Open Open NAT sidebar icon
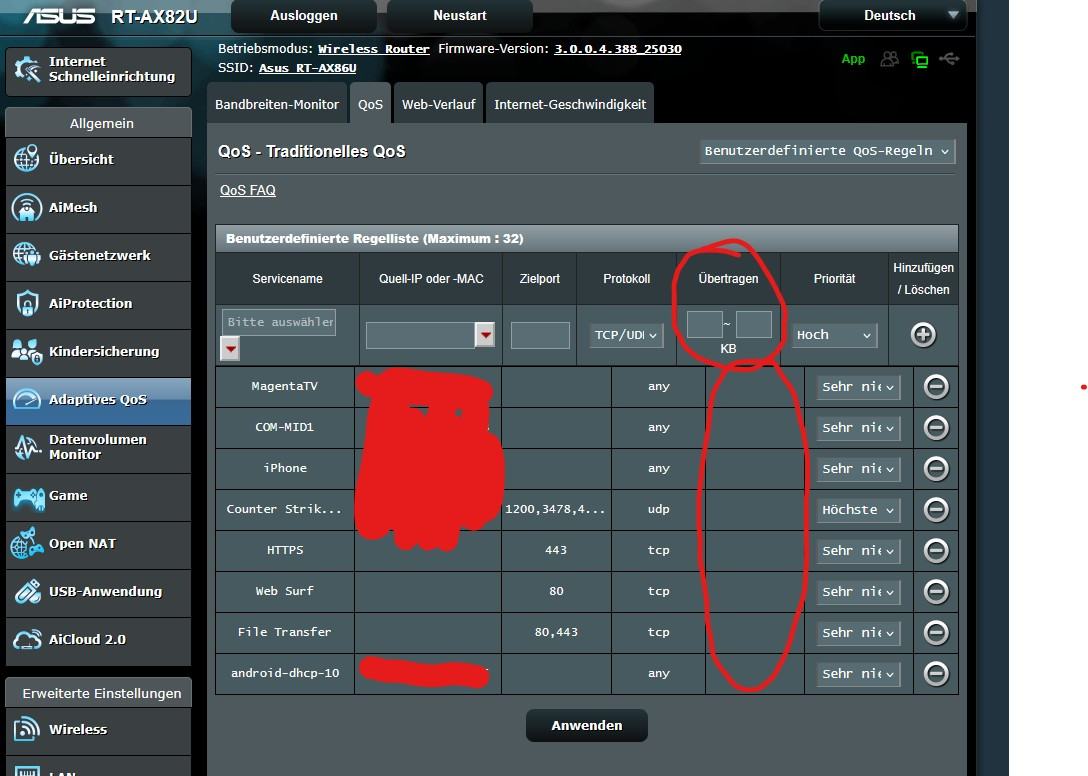Screen dimensions: 1088x776 point(27,543)
